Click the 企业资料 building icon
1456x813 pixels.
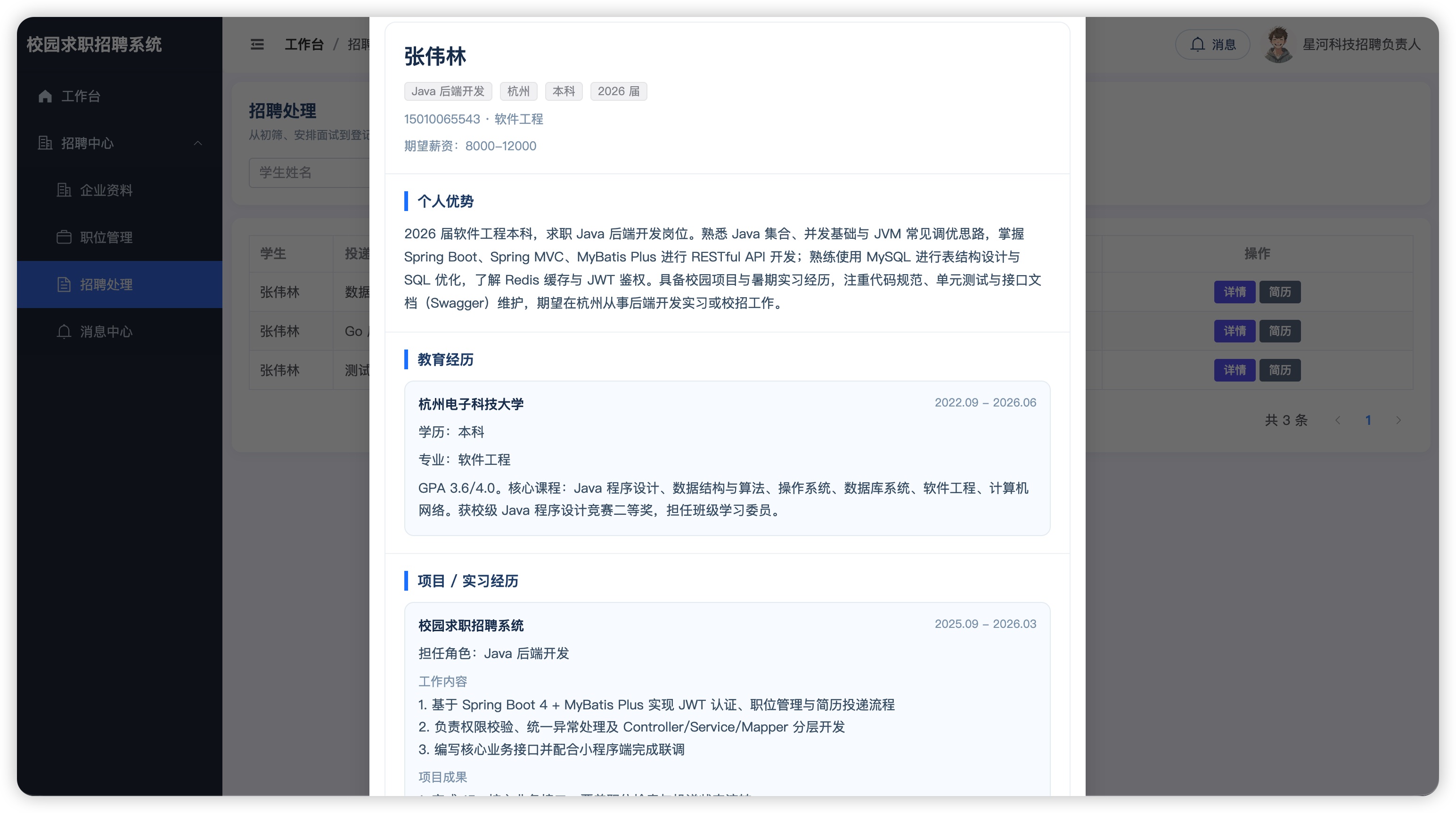click(x=64, y=190)
